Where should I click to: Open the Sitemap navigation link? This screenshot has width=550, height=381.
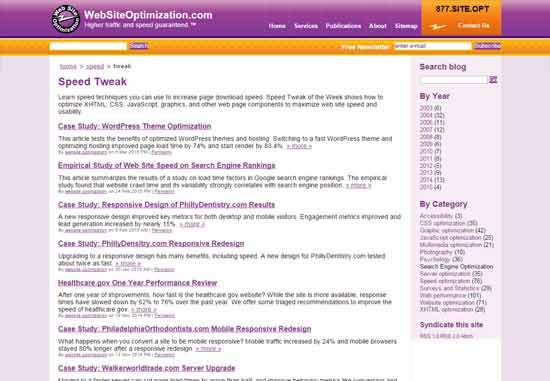[406, 26]
